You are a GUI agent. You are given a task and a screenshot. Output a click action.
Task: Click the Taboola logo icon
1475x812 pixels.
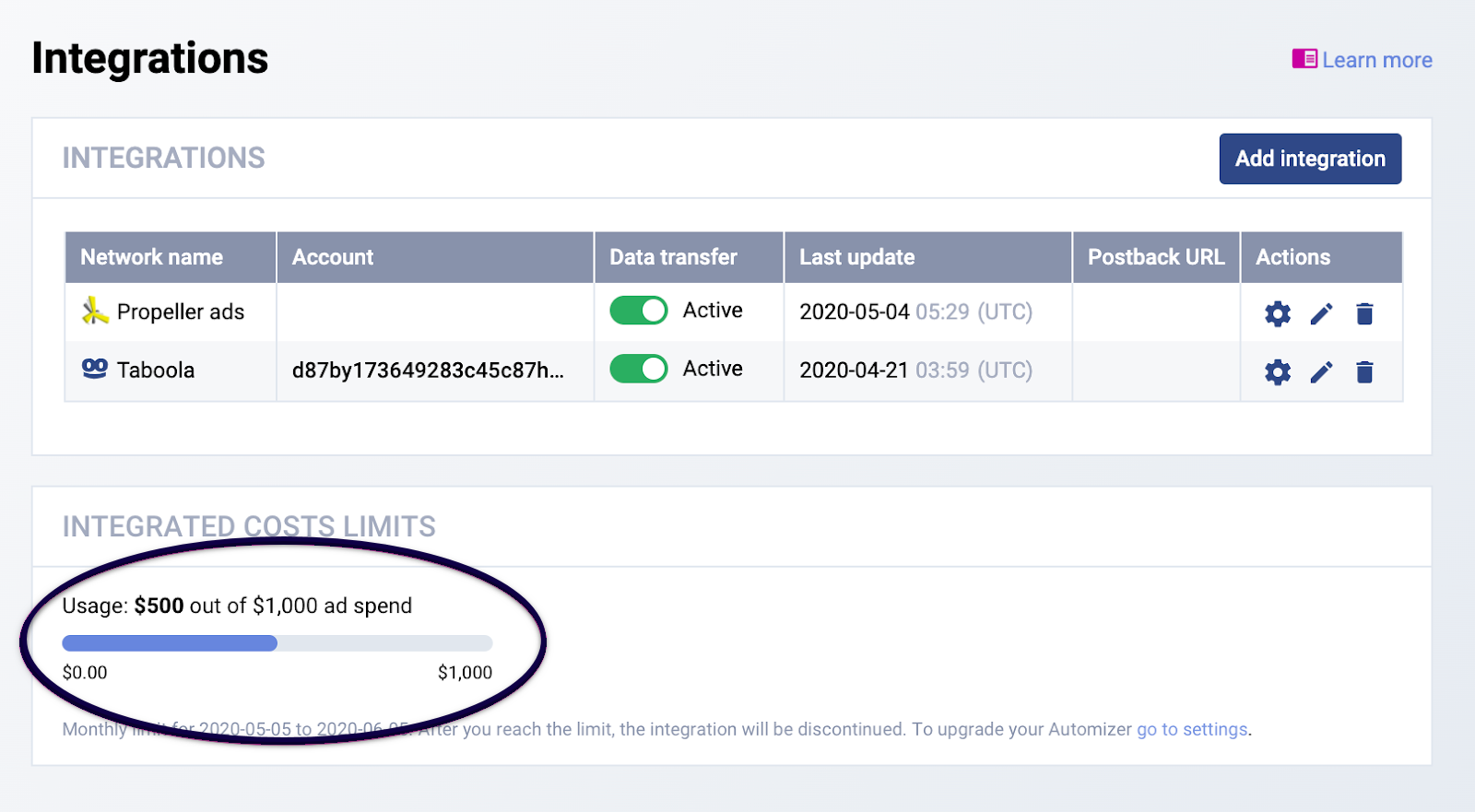pos(94,369)
